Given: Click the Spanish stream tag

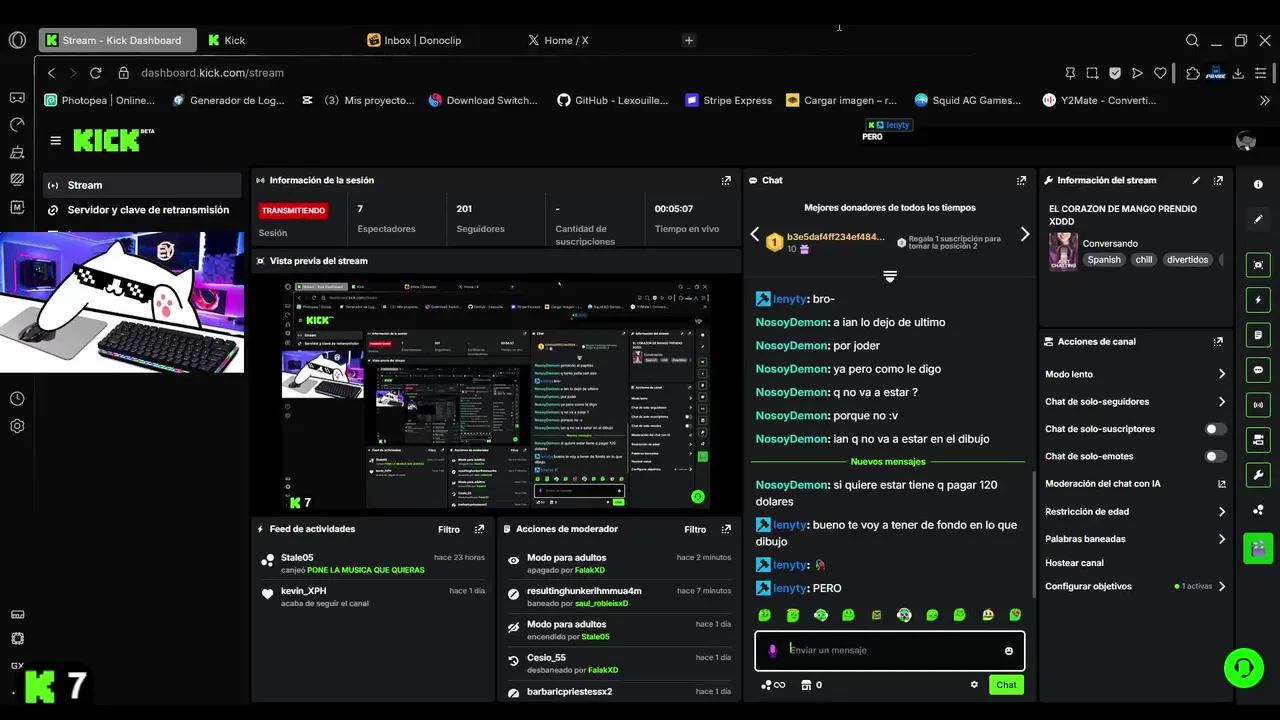Looking at the screenshot, I should (1104, 259).
